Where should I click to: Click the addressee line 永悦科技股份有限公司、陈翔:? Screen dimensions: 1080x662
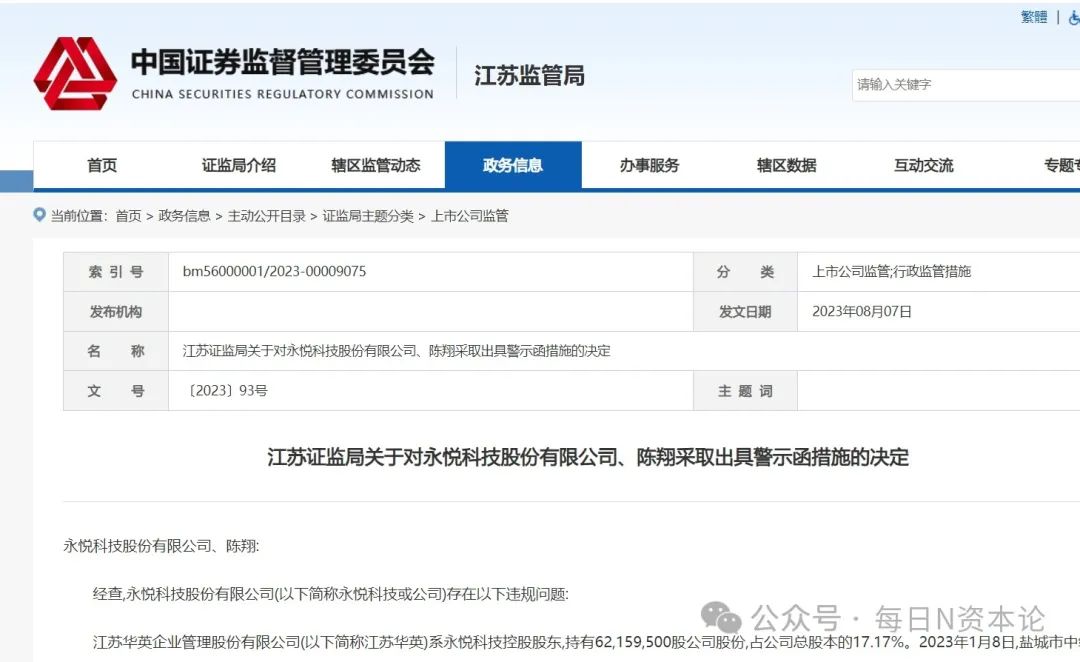pos(161,546)
